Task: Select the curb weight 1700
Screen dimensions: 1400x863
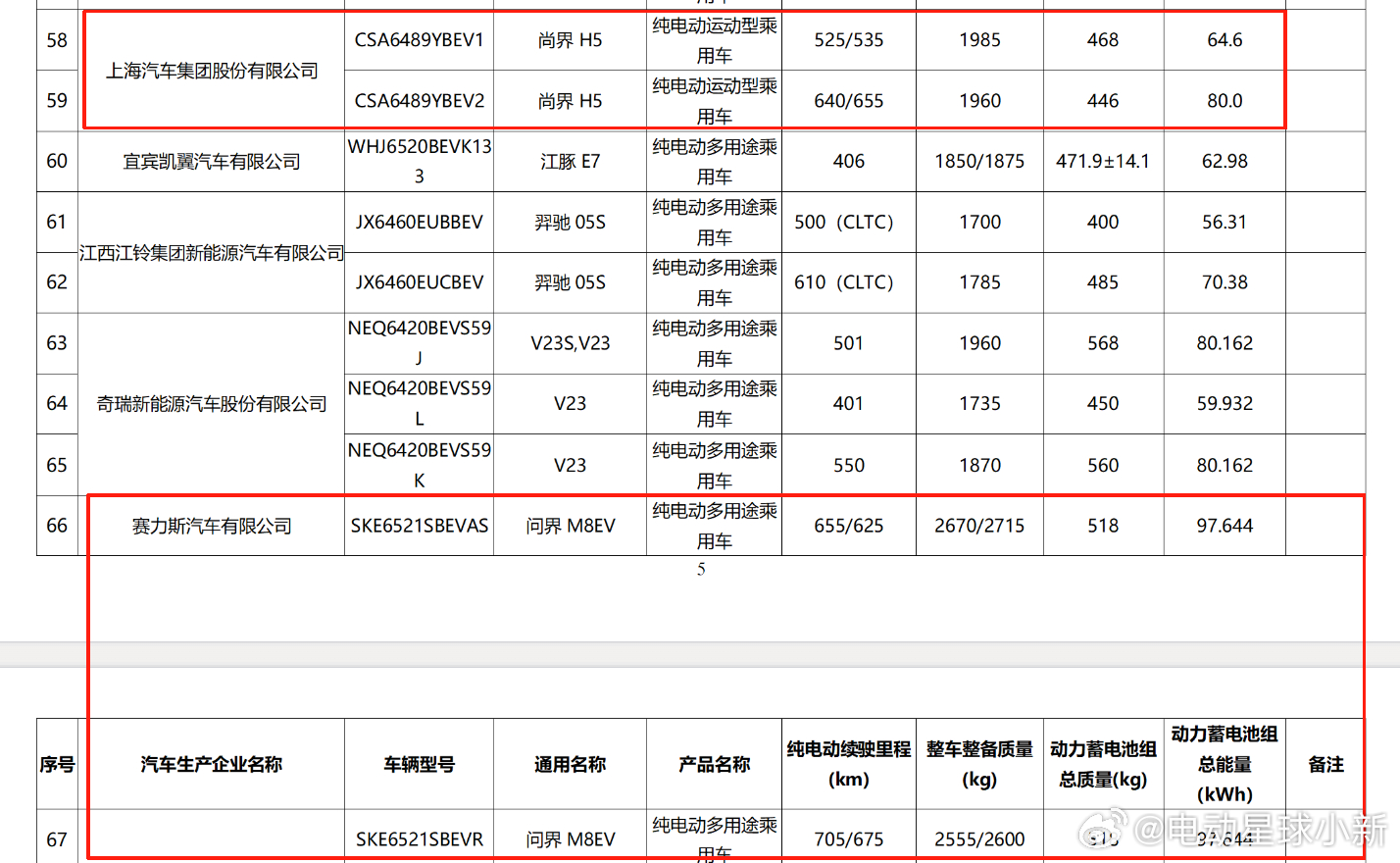Action: 979,223
